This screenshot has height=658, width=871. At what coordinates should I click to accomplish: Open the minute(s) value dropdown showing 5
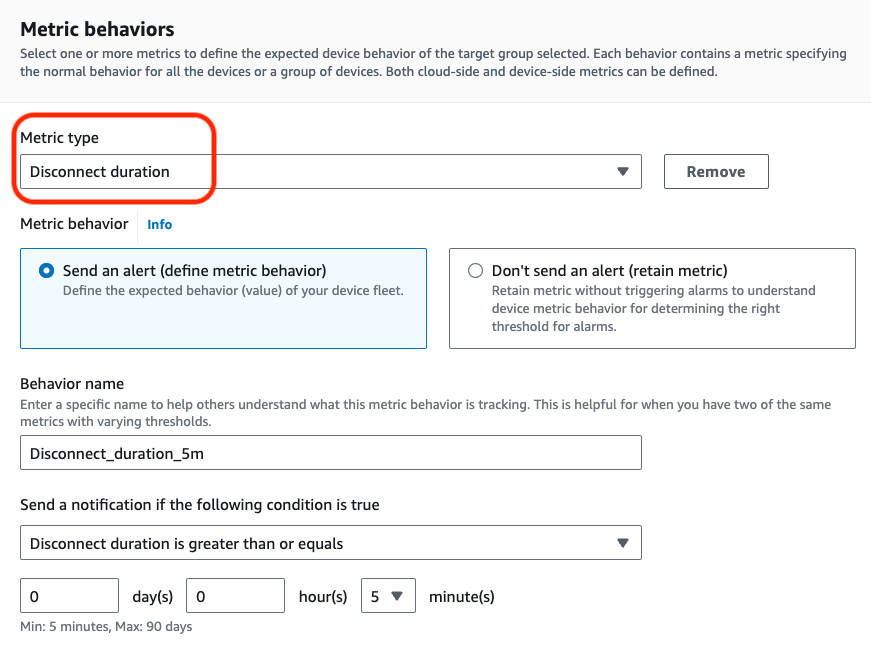click(388, 595)
